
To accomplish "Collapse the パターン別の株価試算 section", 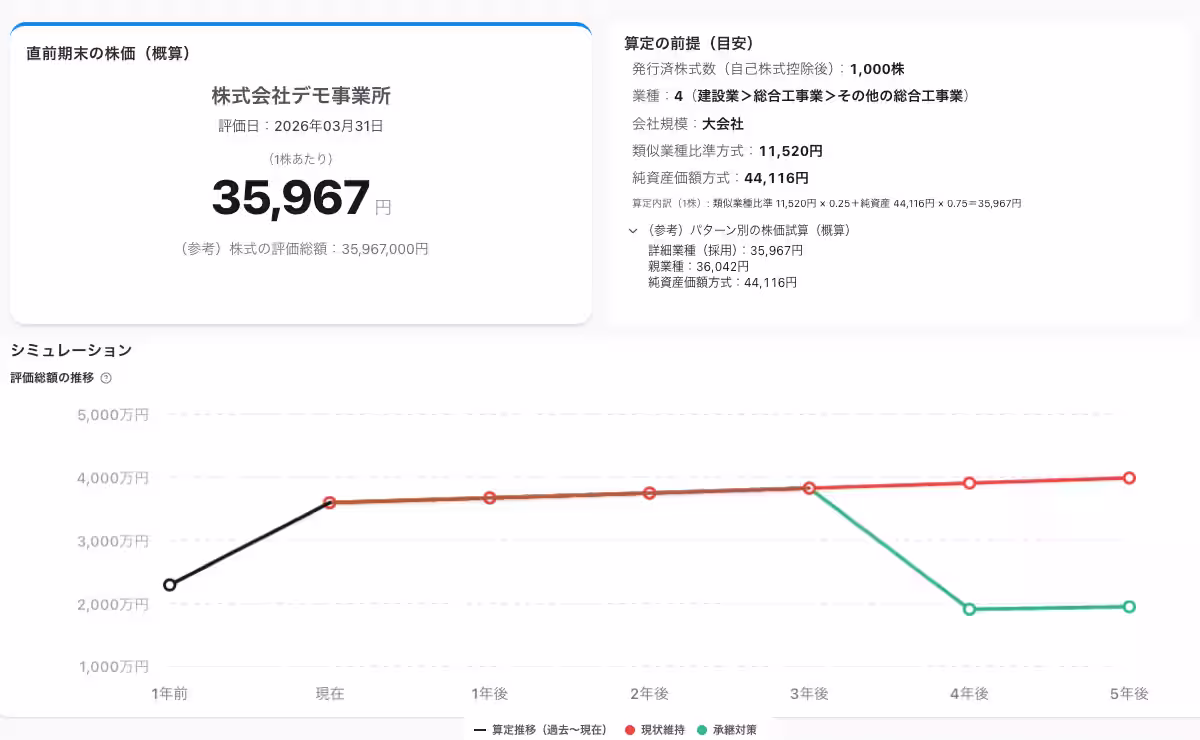I will point(633,230).
